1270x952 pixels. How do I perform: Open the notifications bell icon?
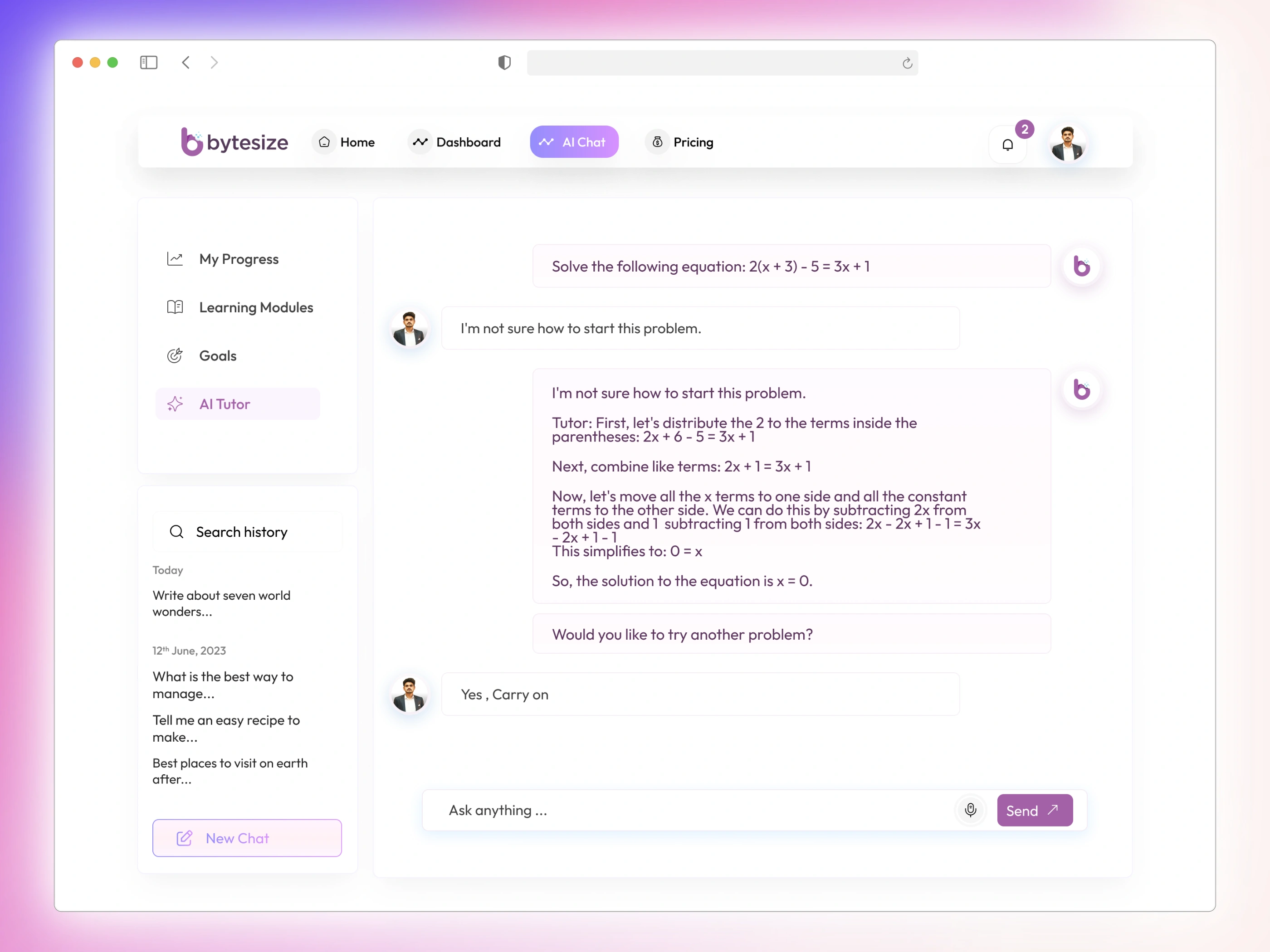coord(1008,145)
